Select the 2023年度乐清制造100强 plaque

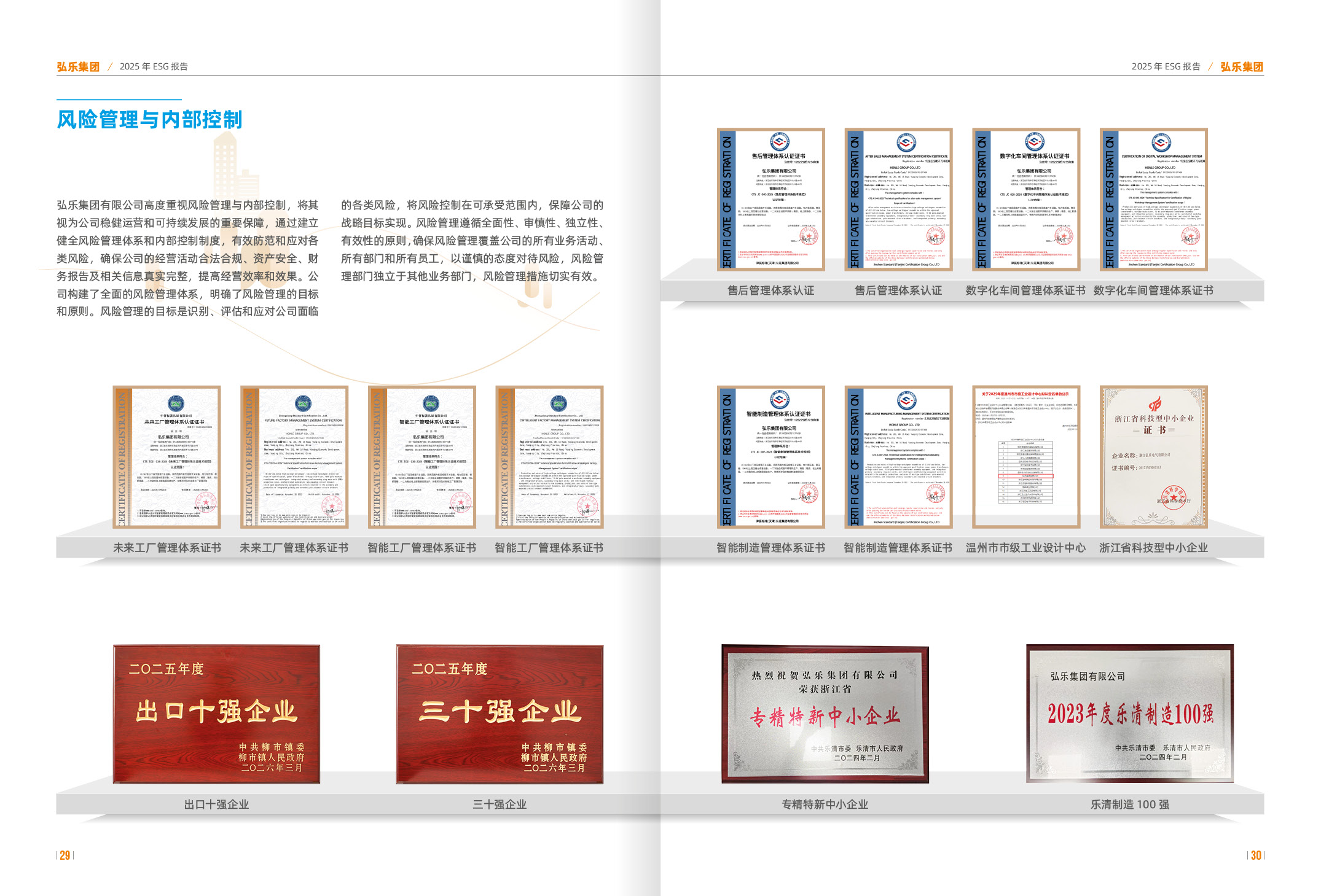tap(1129, 714)
